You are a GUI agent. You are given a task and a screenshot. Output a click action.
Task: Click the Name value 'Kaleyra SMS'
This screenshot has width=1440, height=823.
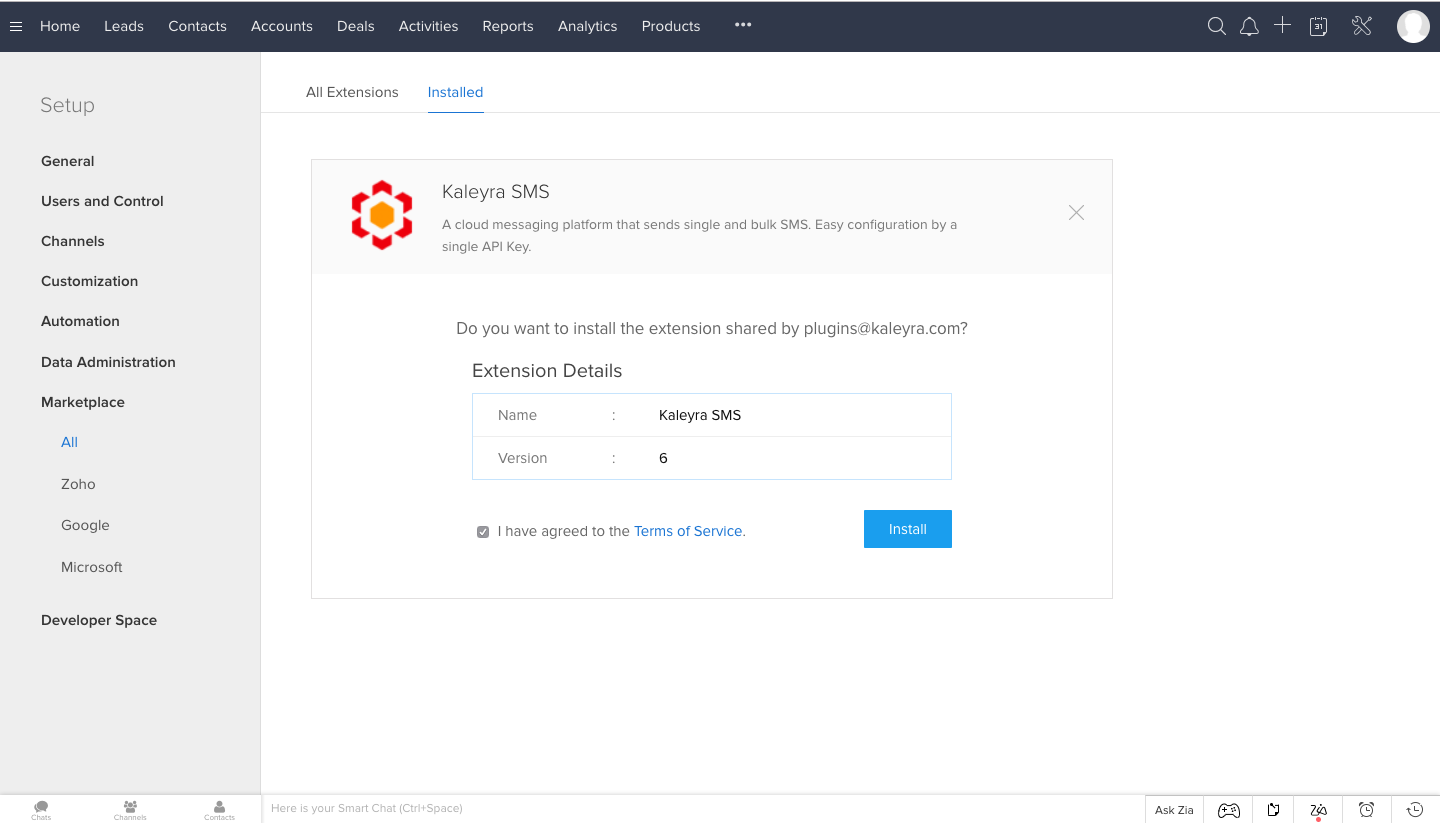tap(700, 415)
